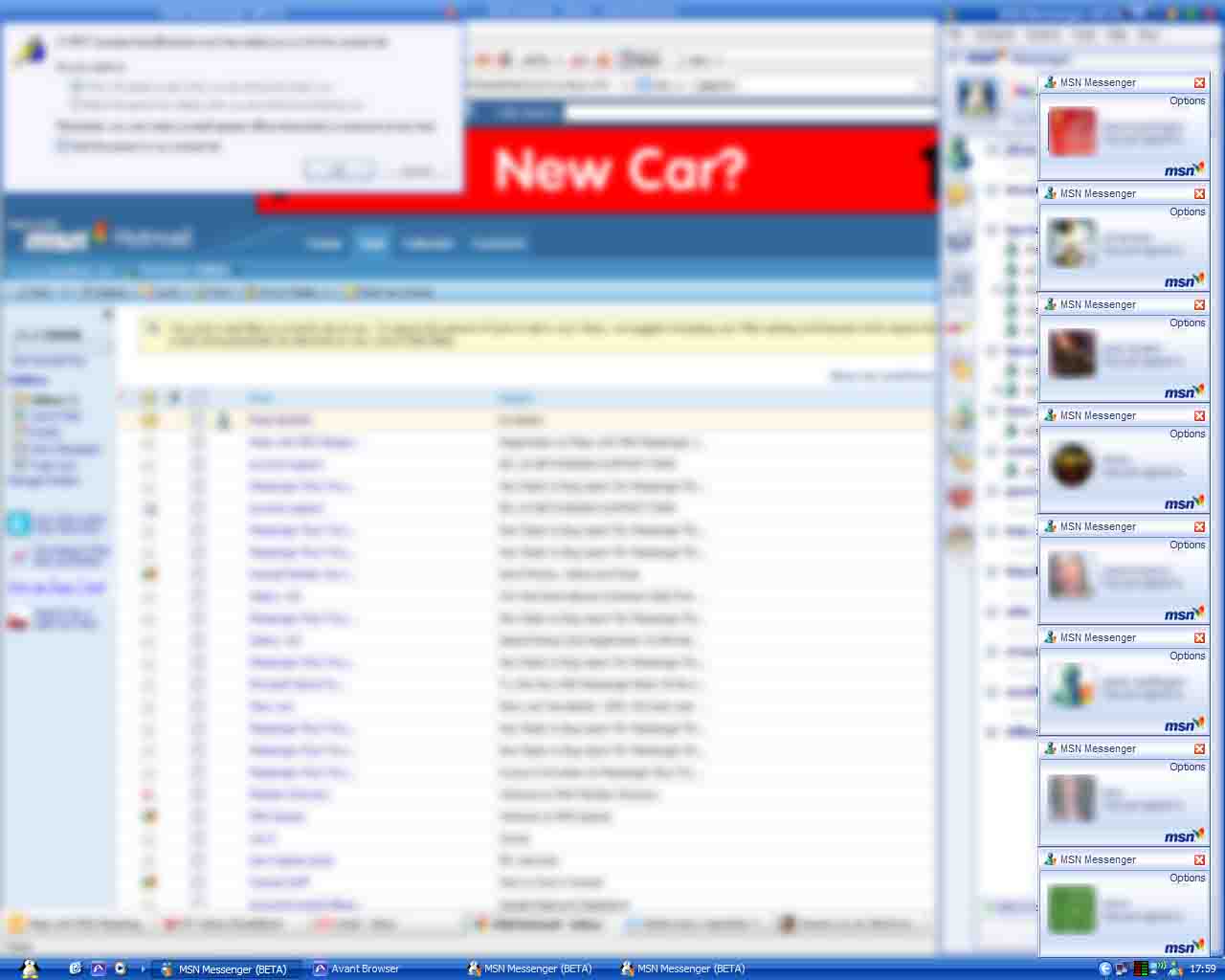Open the Contacts tab in Hotmail
The image size is (1225, 980).
(498, 244)
